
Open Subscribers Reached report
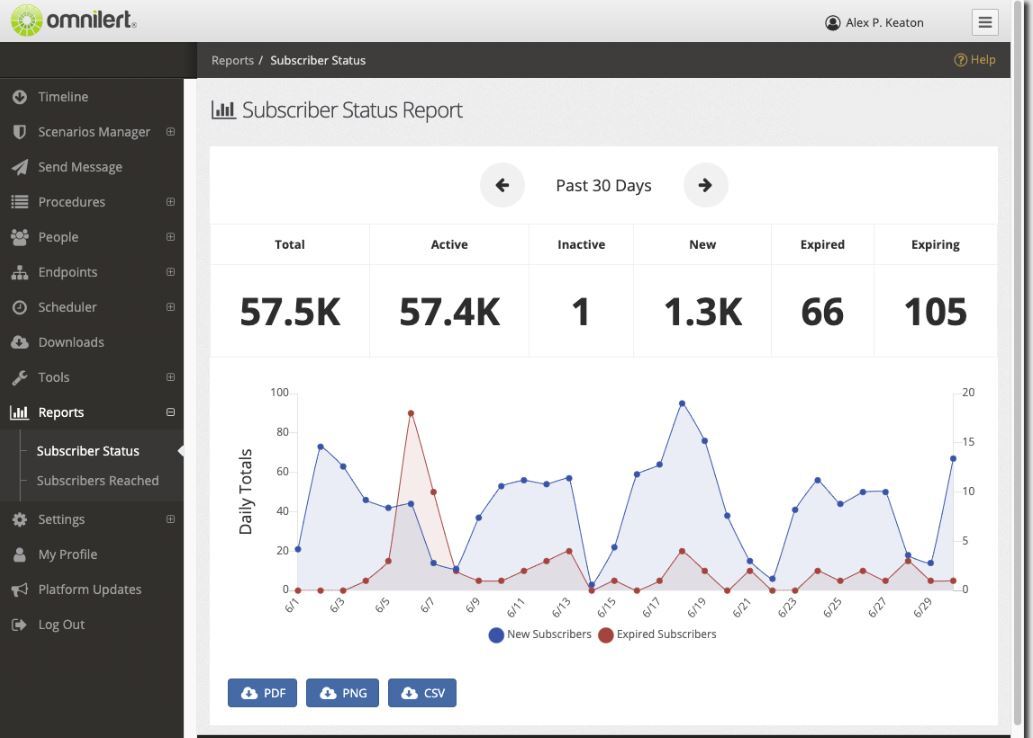click(x=97, y=480)
